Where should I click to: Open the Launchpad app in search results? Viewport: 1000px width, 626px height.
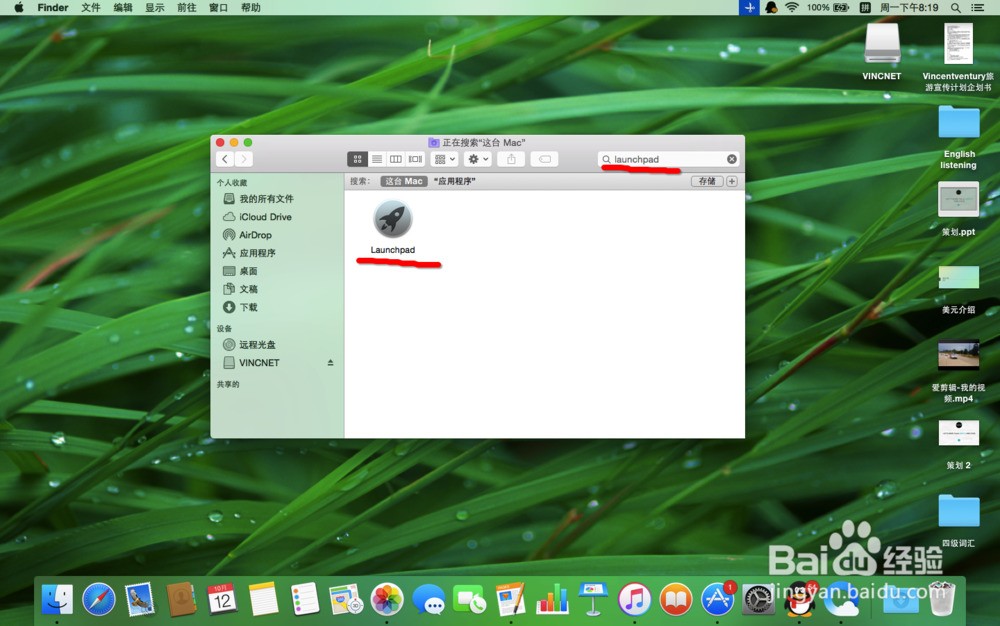coord(393,220)
